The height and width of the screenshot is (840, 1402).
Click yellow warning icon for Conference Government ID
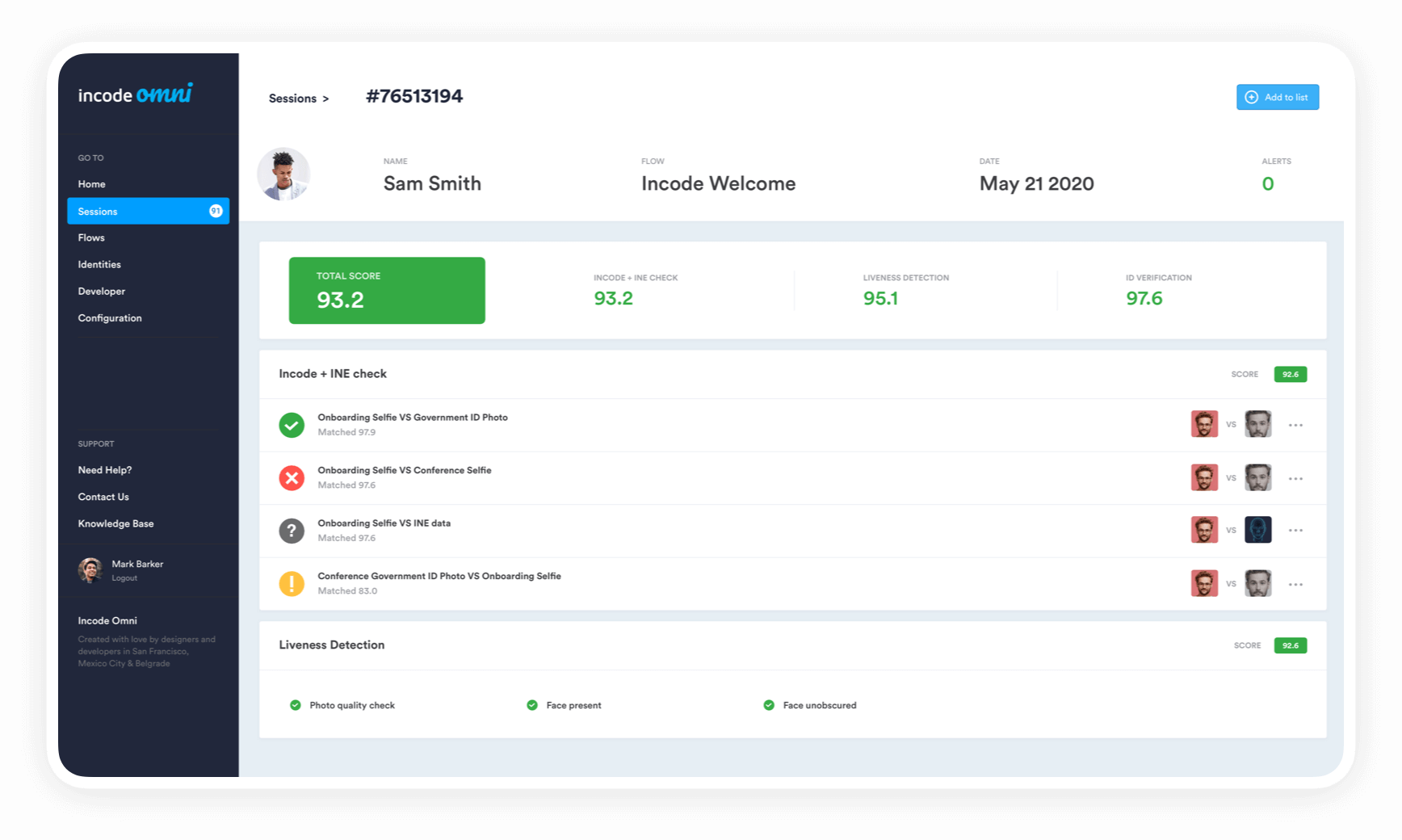(292, 583)
